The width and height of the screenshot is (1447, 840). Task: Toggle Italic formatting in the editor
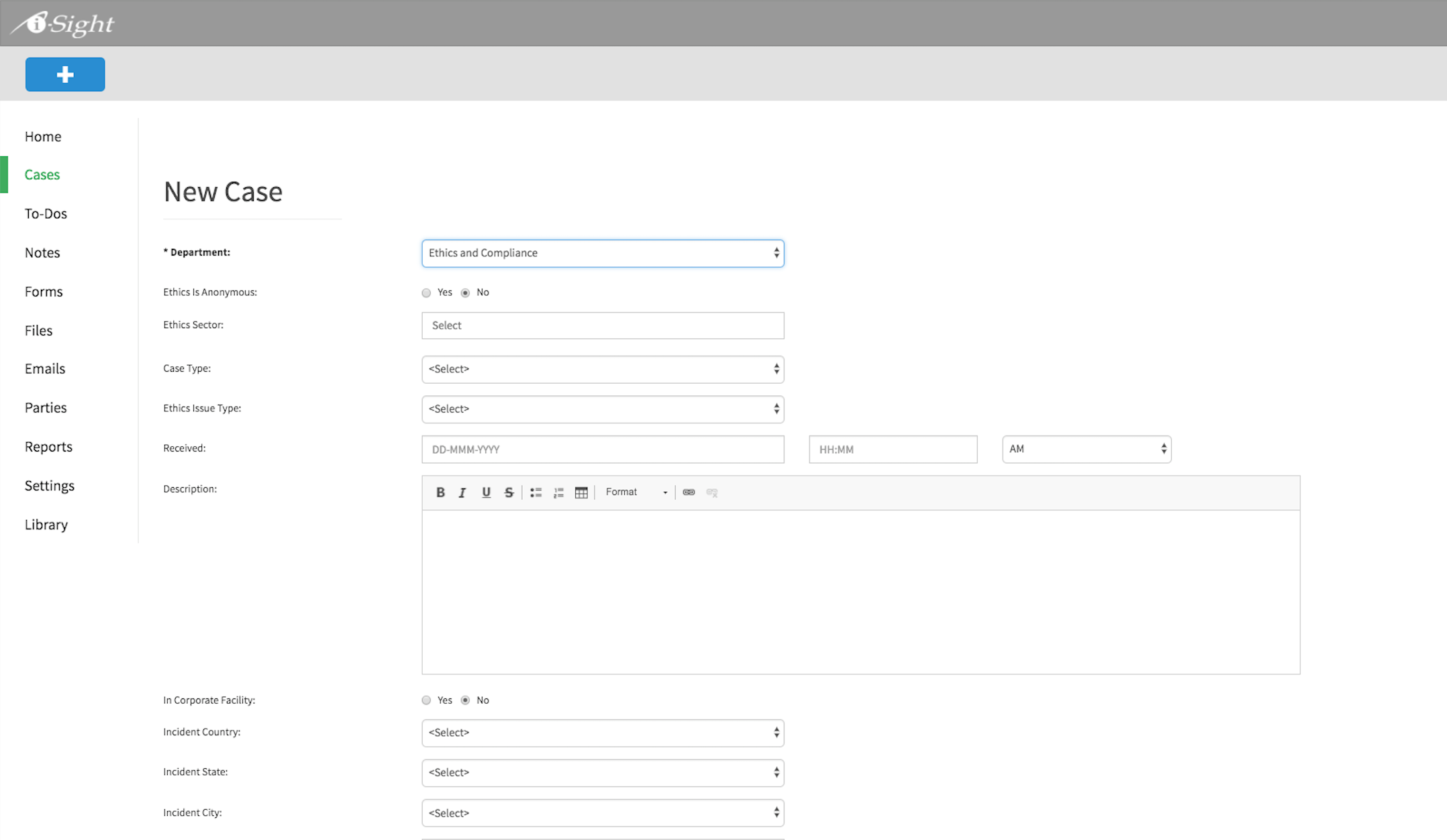462,492
